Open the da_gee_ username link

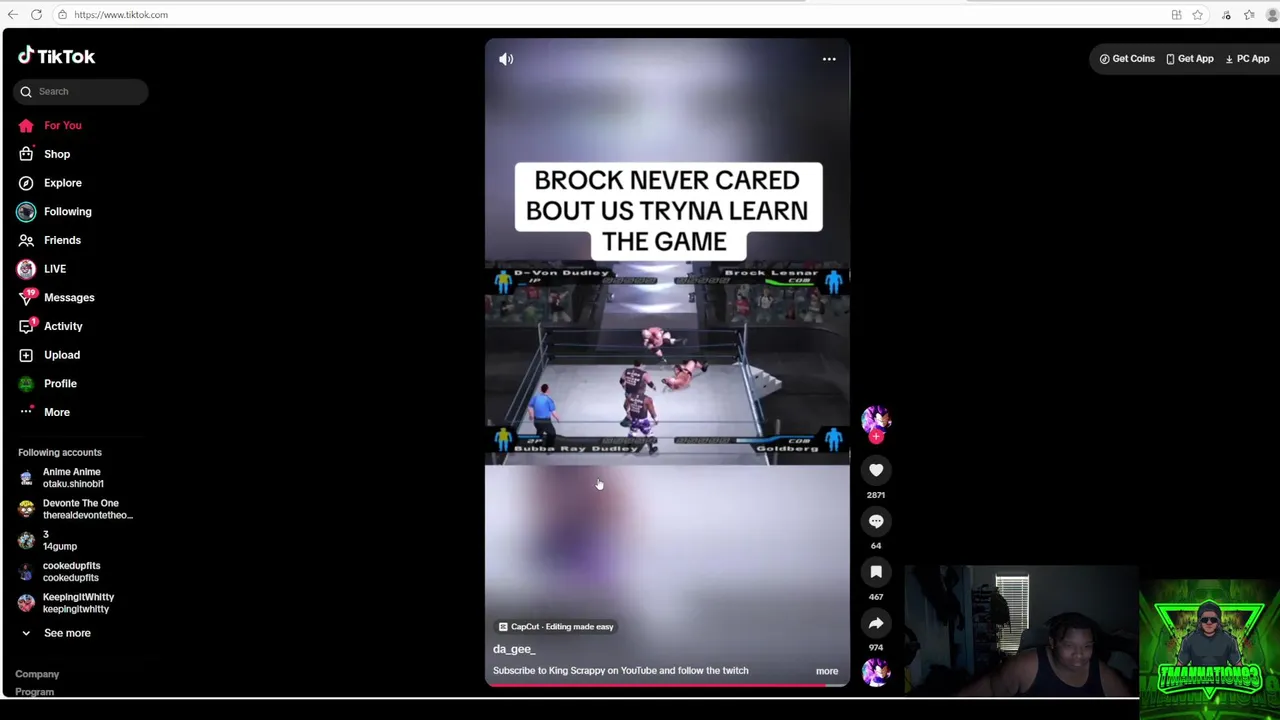(514, 649)
